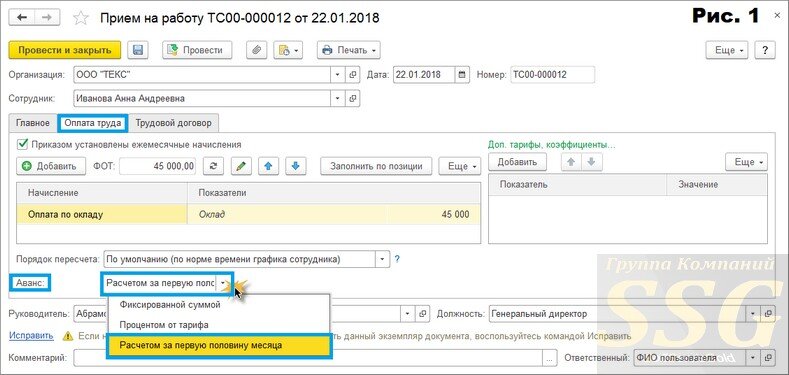Switch to the Трудовой договор tab
Image resolution: width=789 pixels, height=375 pixels.
(x=174, y=123)
